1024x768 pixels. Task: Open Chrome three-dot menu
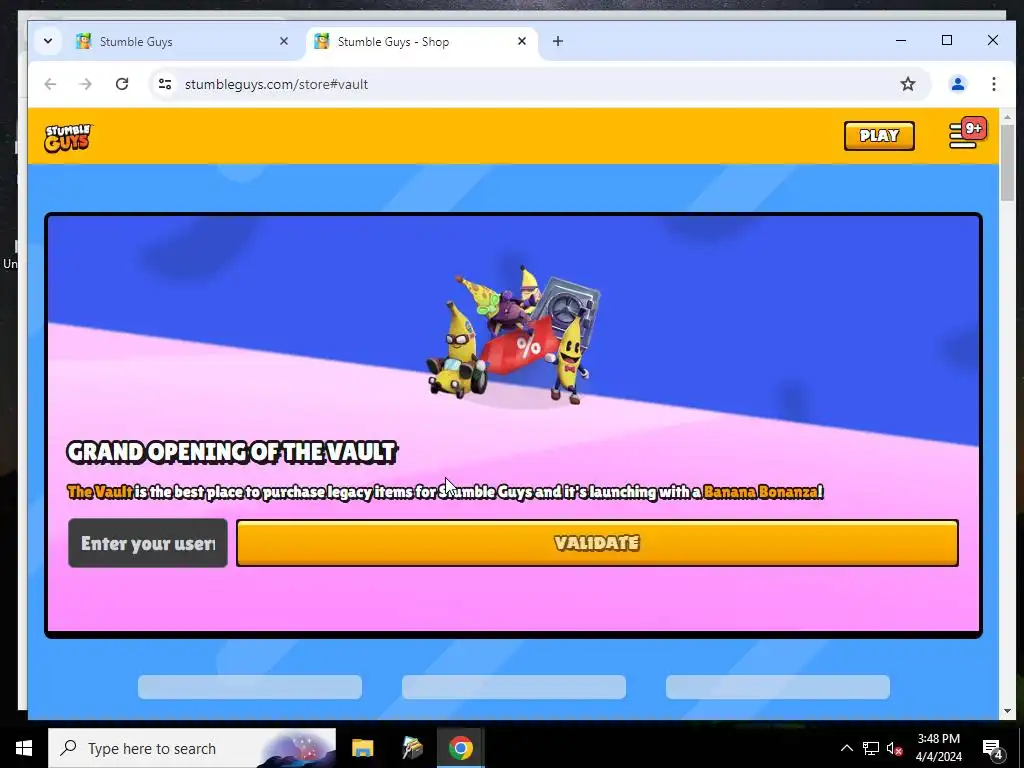pyautogui.click(x=994, y=84)
